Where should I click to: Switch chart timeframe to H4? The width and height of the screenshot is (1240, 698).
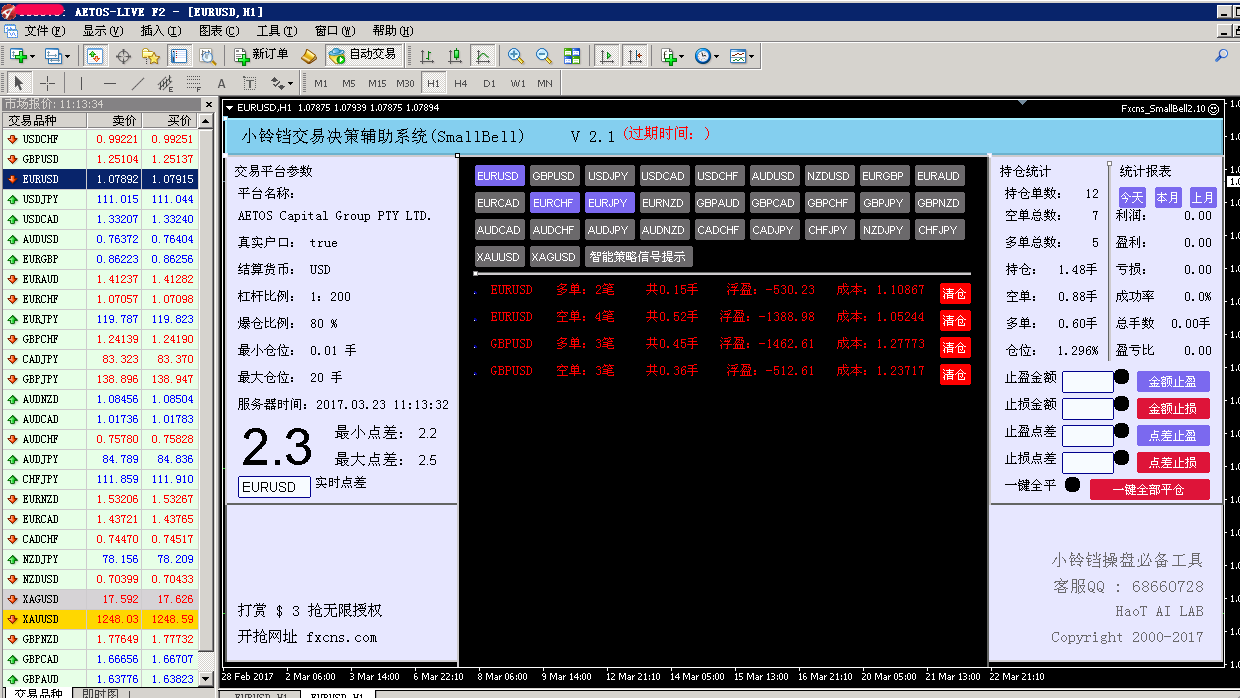click(x=461, y=83)
